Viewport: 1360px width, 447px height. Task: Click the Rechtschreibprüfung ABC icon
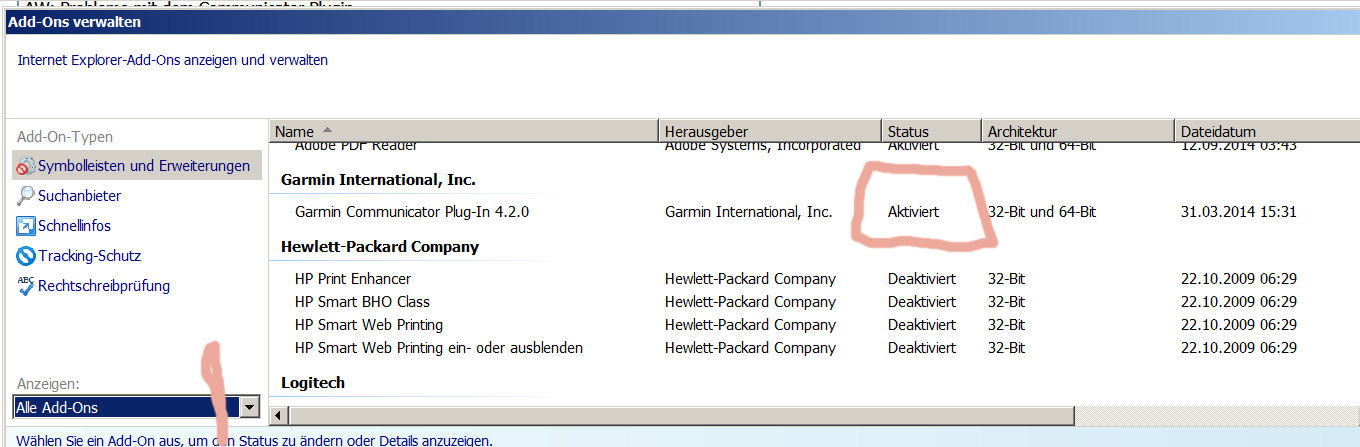click(x=26, y=286)
